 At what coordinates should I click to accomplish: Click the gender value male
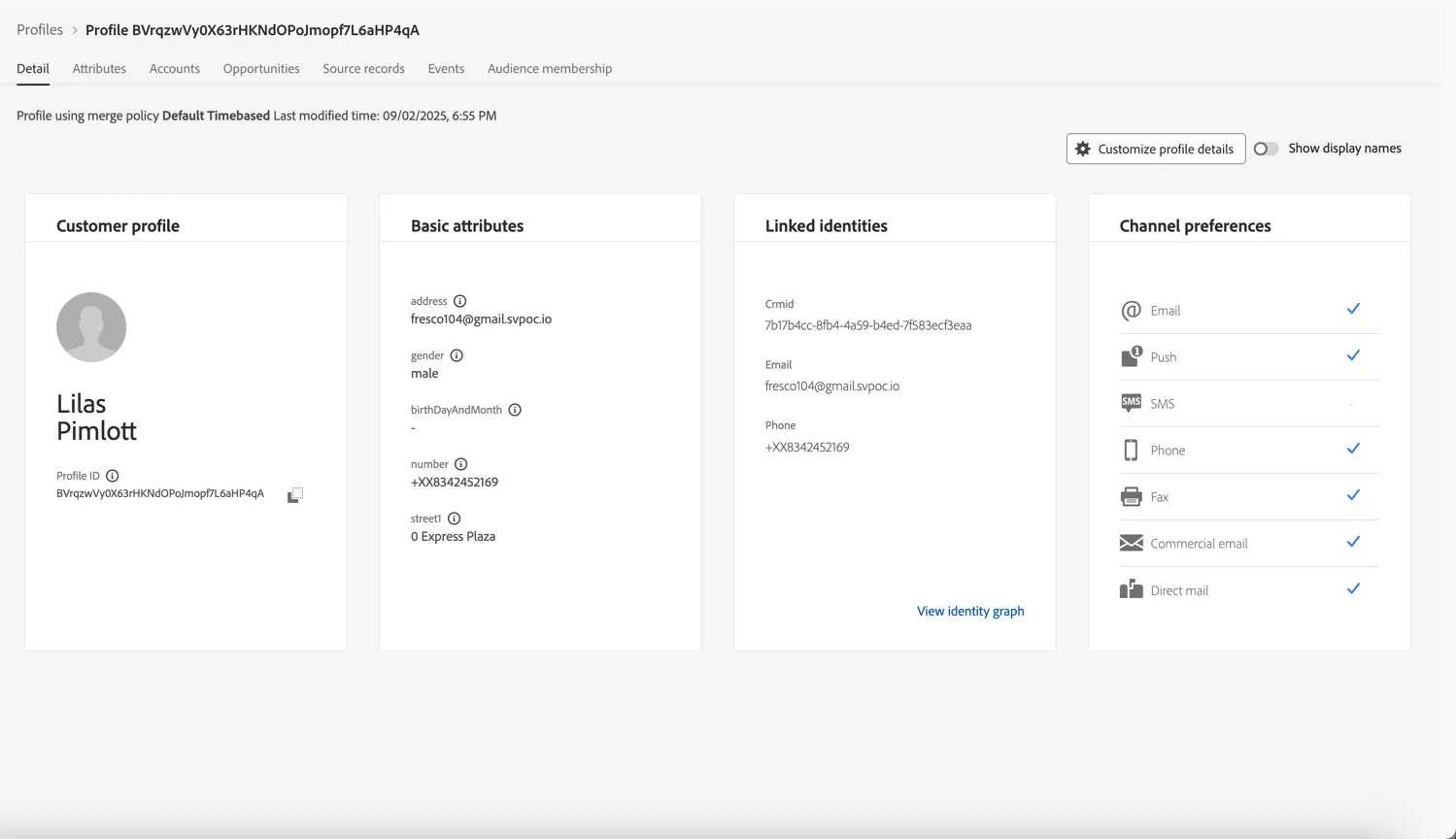(424, 373)
